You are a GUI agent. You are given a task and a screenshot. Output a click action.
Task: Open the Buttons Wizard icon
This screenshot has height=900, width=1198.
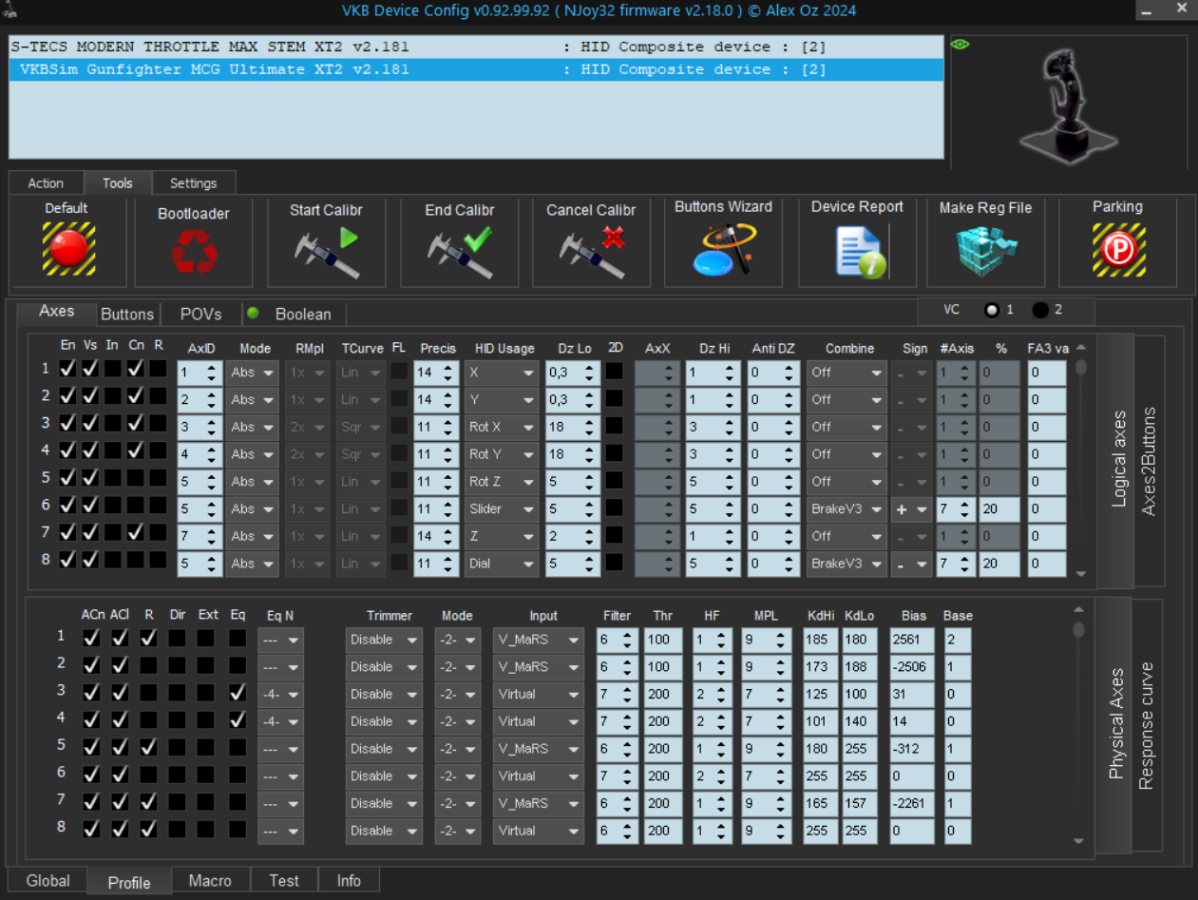click(723, 250)
